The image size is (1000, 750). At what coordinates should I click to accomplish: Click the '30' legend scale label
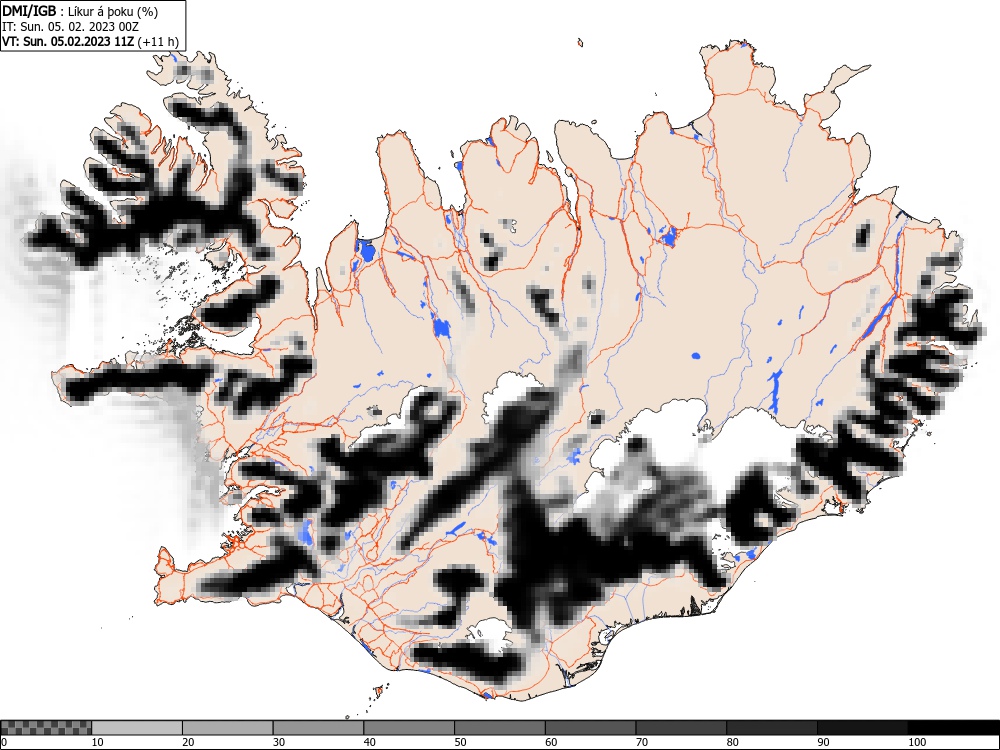[279, 742]
